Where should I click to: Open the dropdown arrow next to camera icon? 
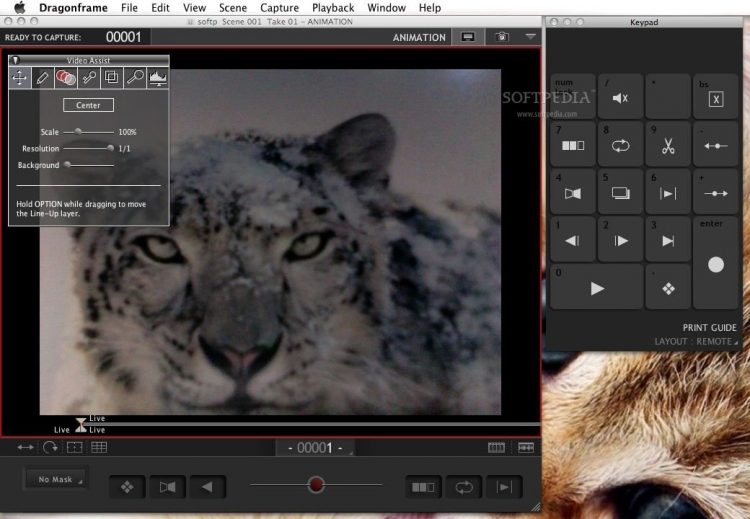531,37
